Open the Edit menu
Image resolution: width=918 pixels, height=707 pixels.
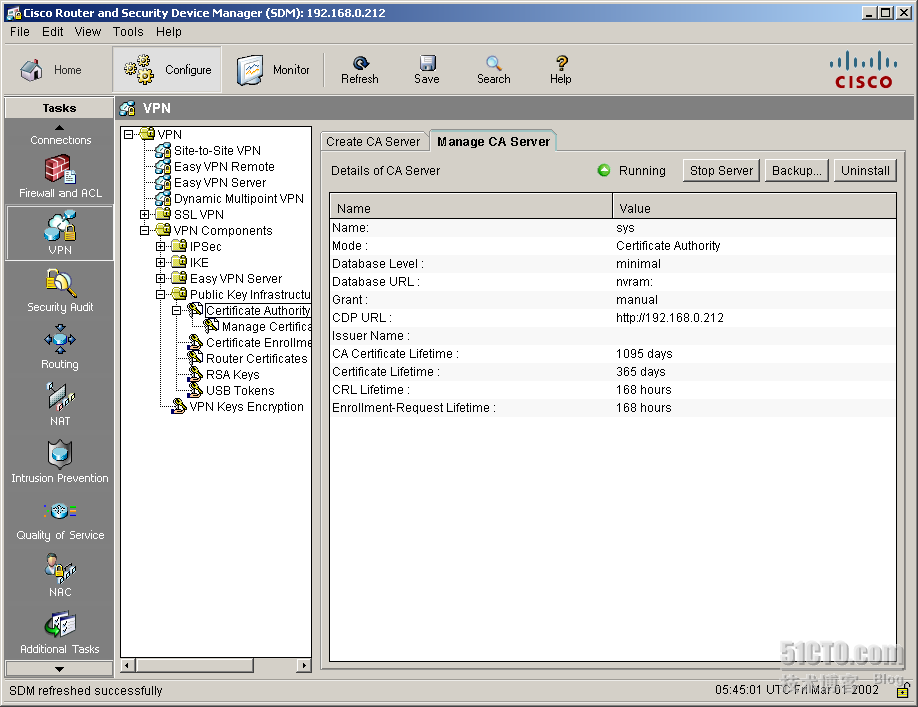(x=53, y=32)
